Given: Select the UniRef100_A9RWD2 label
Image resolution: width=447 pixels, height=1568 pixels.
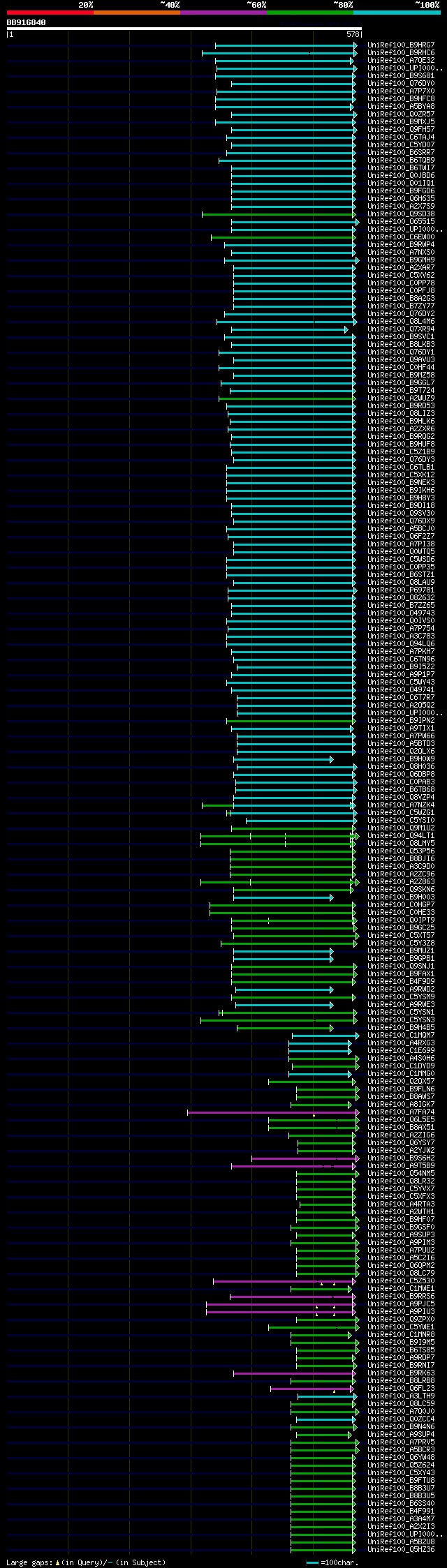Looking at the screenshot, I should [x=401, y=989].
